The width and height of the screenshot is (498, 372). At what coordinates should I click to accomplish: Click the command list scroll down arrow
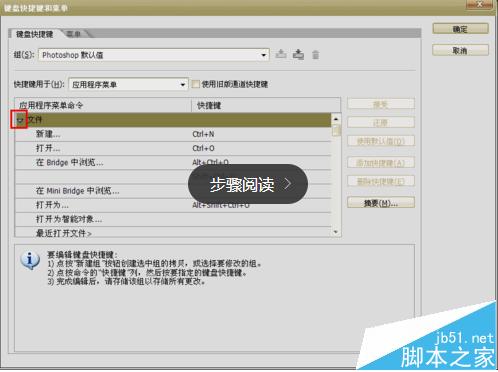point(336,232)
